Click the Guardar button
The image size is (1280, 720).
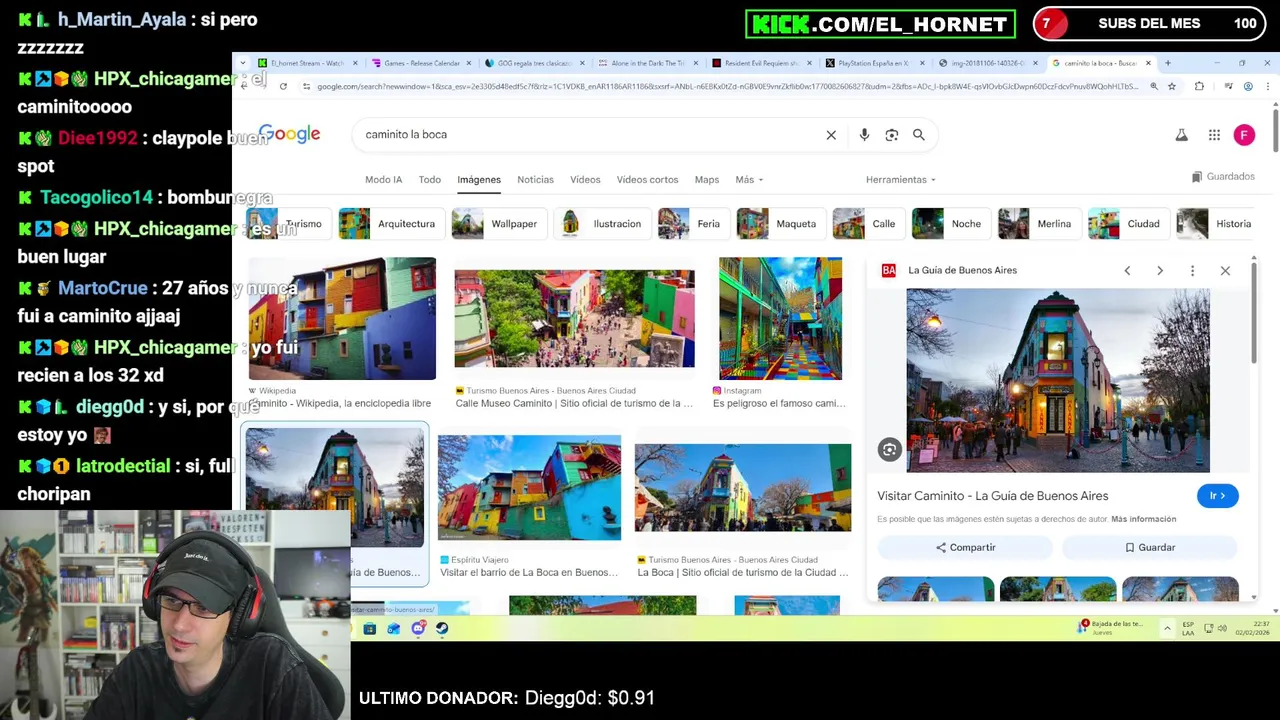click(x=1150, y=548)
